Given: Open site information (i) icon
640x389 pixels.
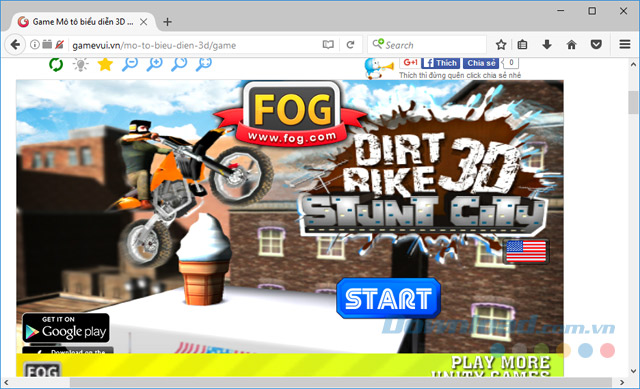Looking at the screenshot, I should [35, 44].
